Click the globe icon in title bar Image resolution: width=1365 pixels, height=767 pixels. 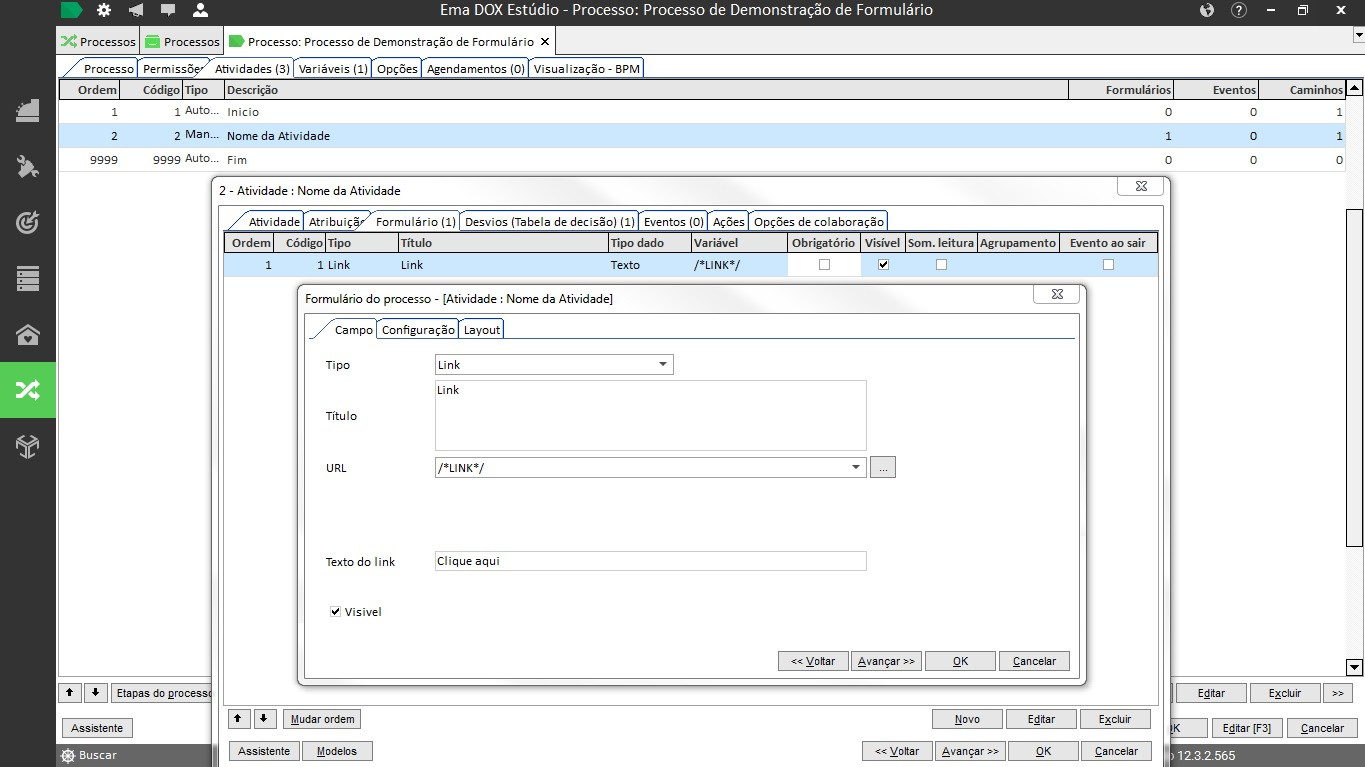click(x=1207, y=10)
